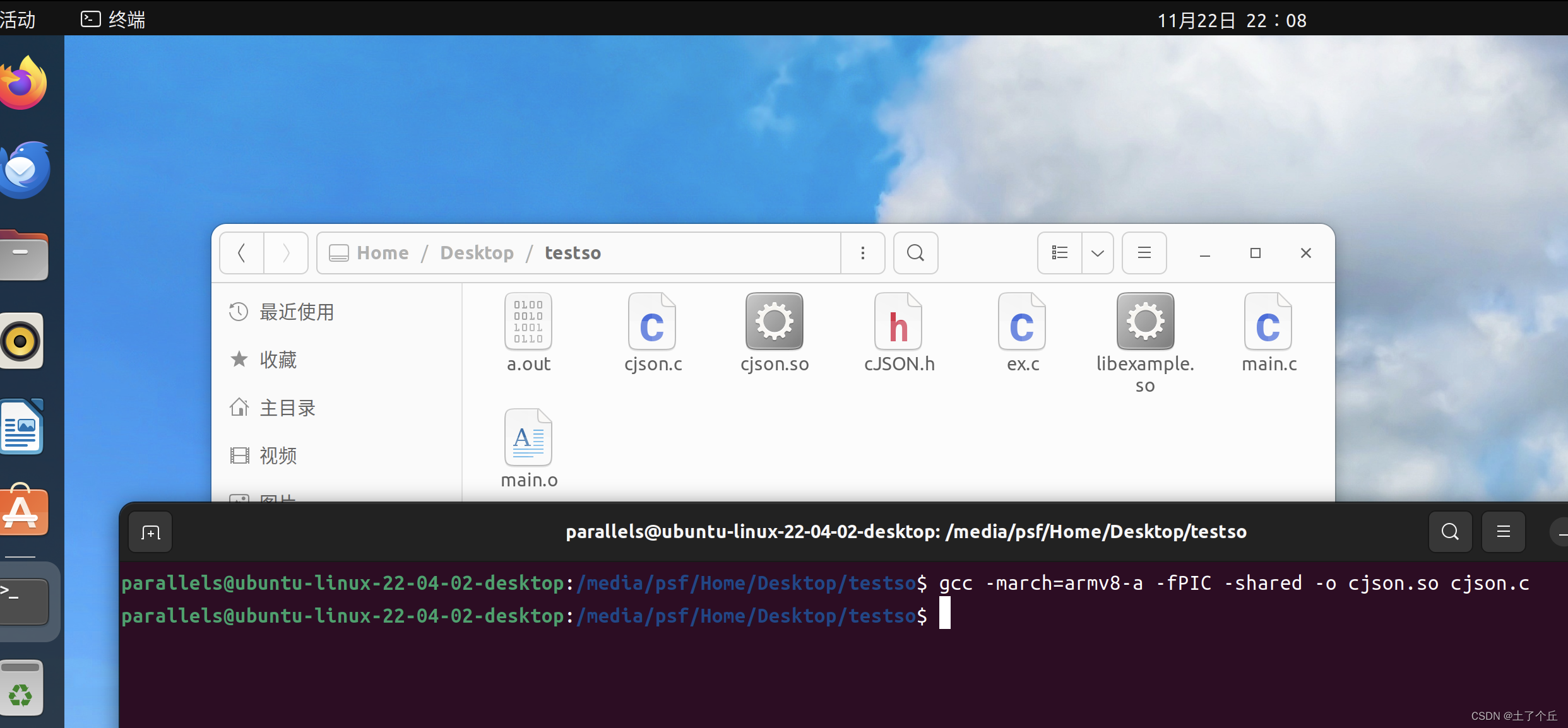The image size is (1568, 728).
Task: Click the Terminal icon in the dock
Action: pos(24,601)
